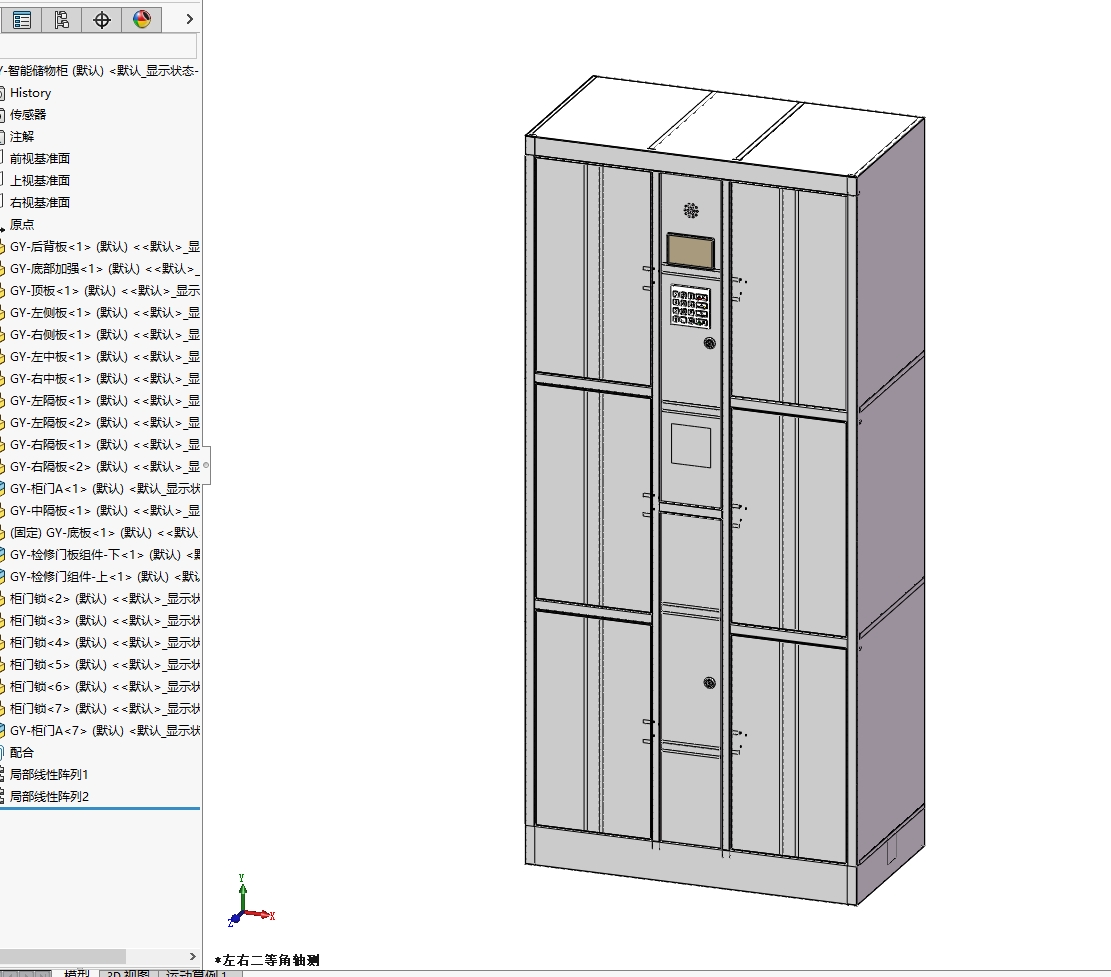The height and width of the screenshot is (977, 1111).
Task: Click the Y axis of the view triad
Action: [x=242, y=894]
